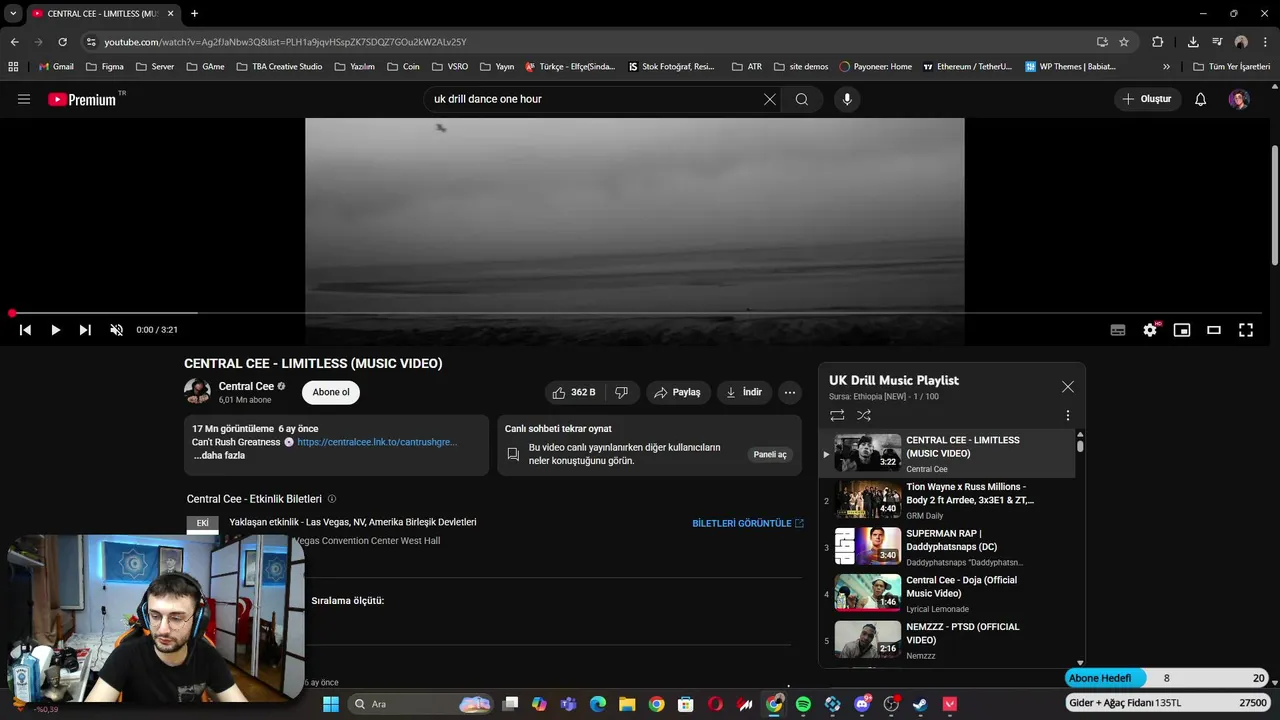Open BİLETLERİ GÖRÜNTÜLE tickets link
This screenshot has width=1280, height=720.
point(748,523)
